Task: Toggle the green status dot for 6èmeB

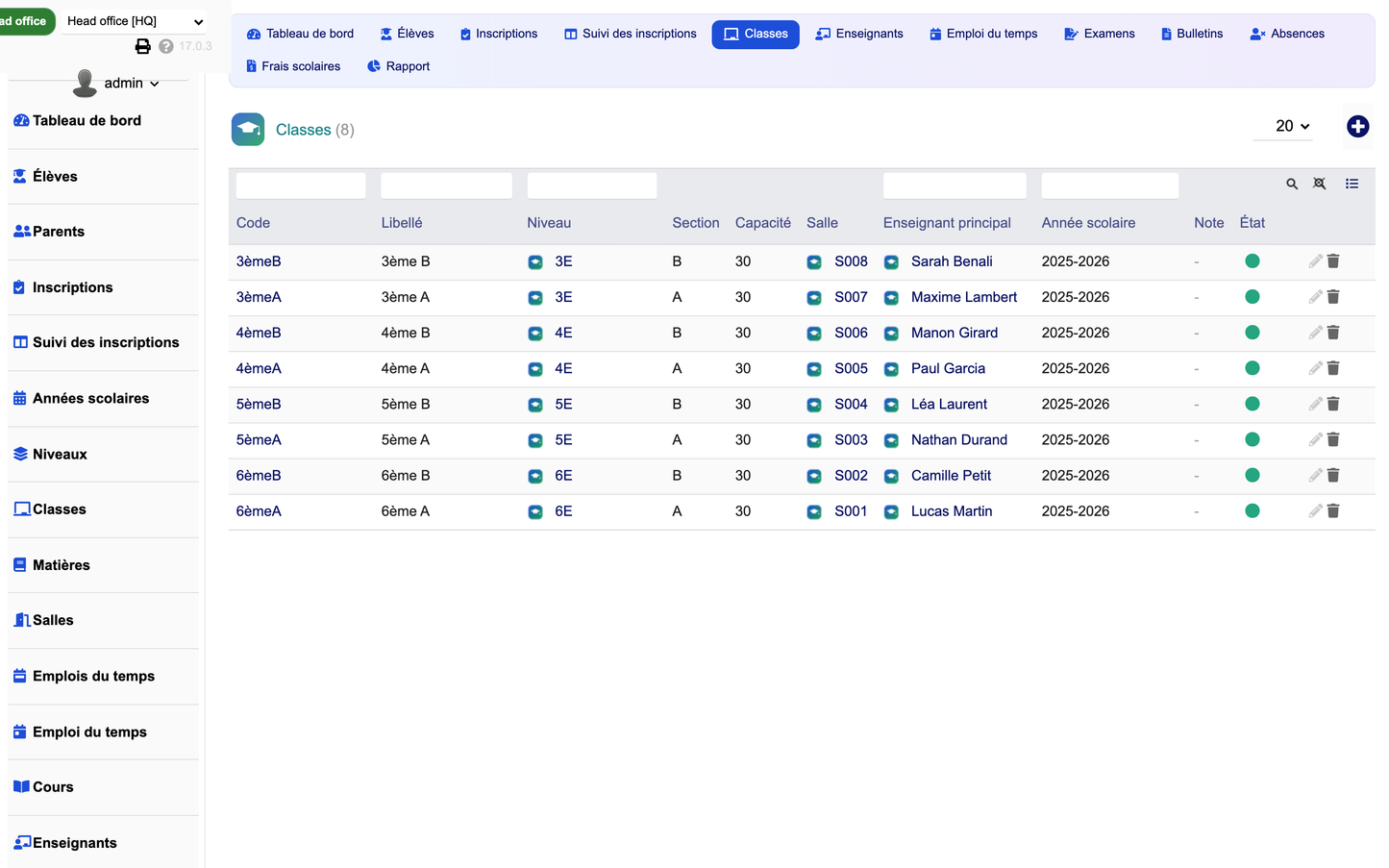Action: (x=1253, y=475)
